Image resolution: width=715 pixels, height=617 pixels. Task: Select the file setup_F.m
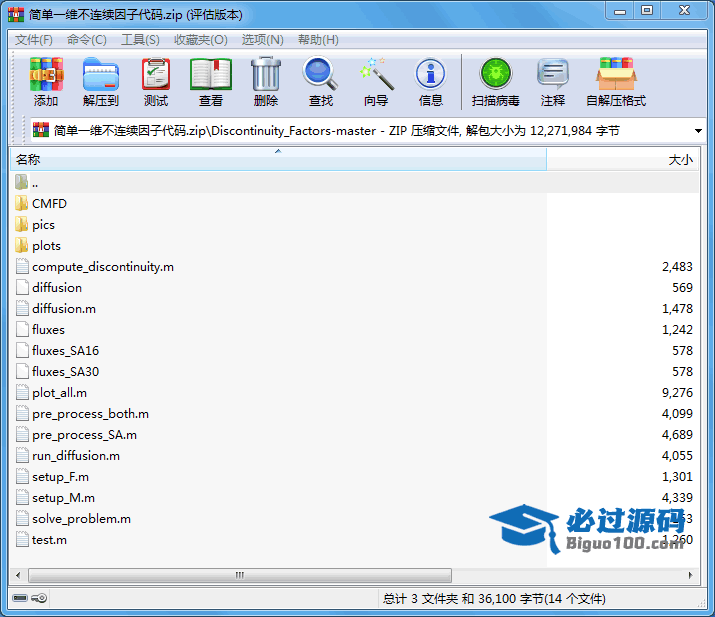click(x=60, y=477)
